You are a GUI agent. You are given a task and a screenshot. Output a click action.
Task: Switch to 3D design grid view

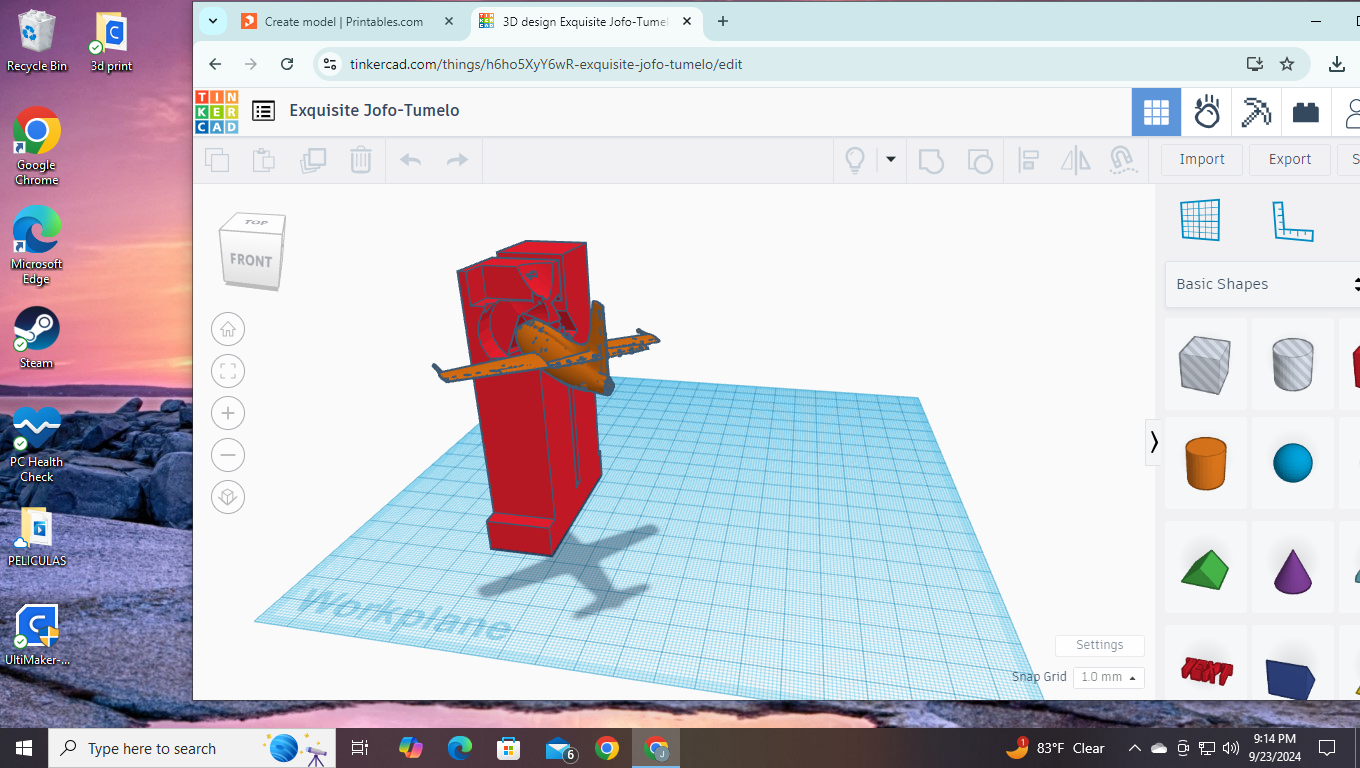[x=1156, y=112]
